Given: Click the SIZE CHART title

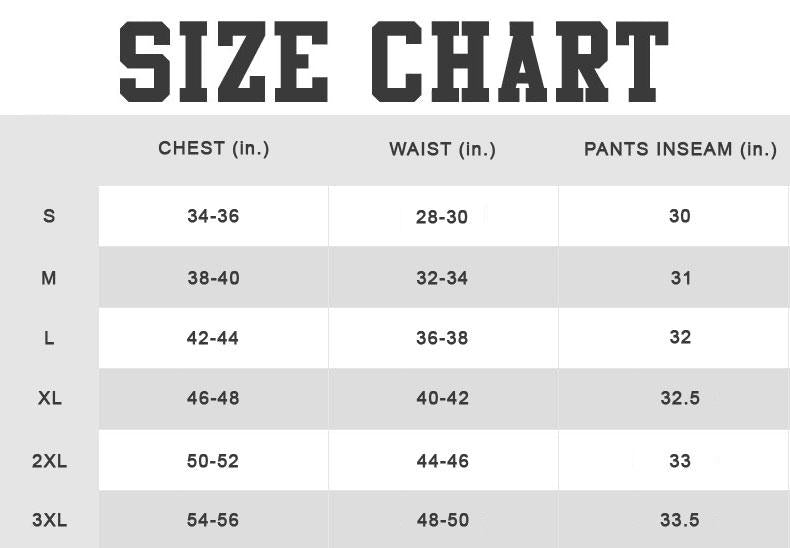Looking at the screenshot, I should click(x=393, y=61).
